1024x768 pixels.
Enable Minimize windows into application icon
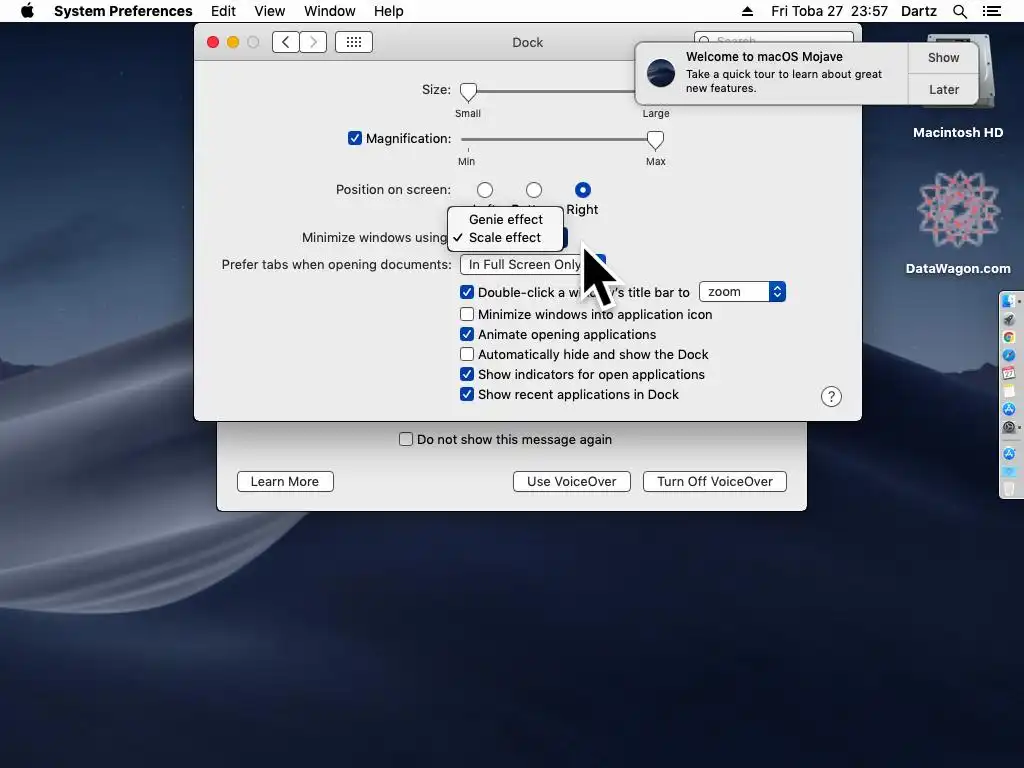(x=467, y=314)
